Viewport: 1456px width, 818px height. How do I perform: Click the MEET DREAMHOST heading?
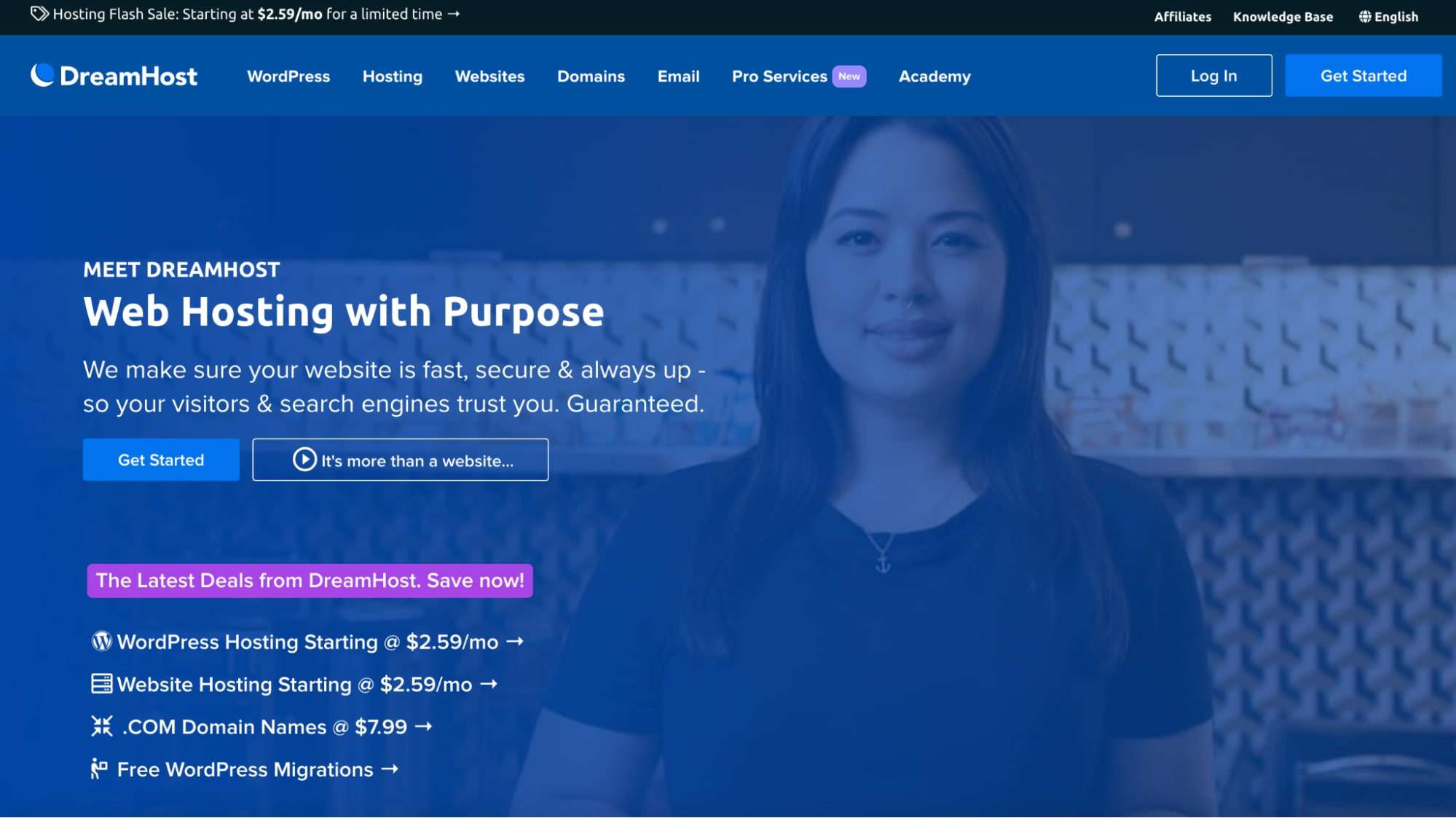pyautogui.click(x=181, y=270)
